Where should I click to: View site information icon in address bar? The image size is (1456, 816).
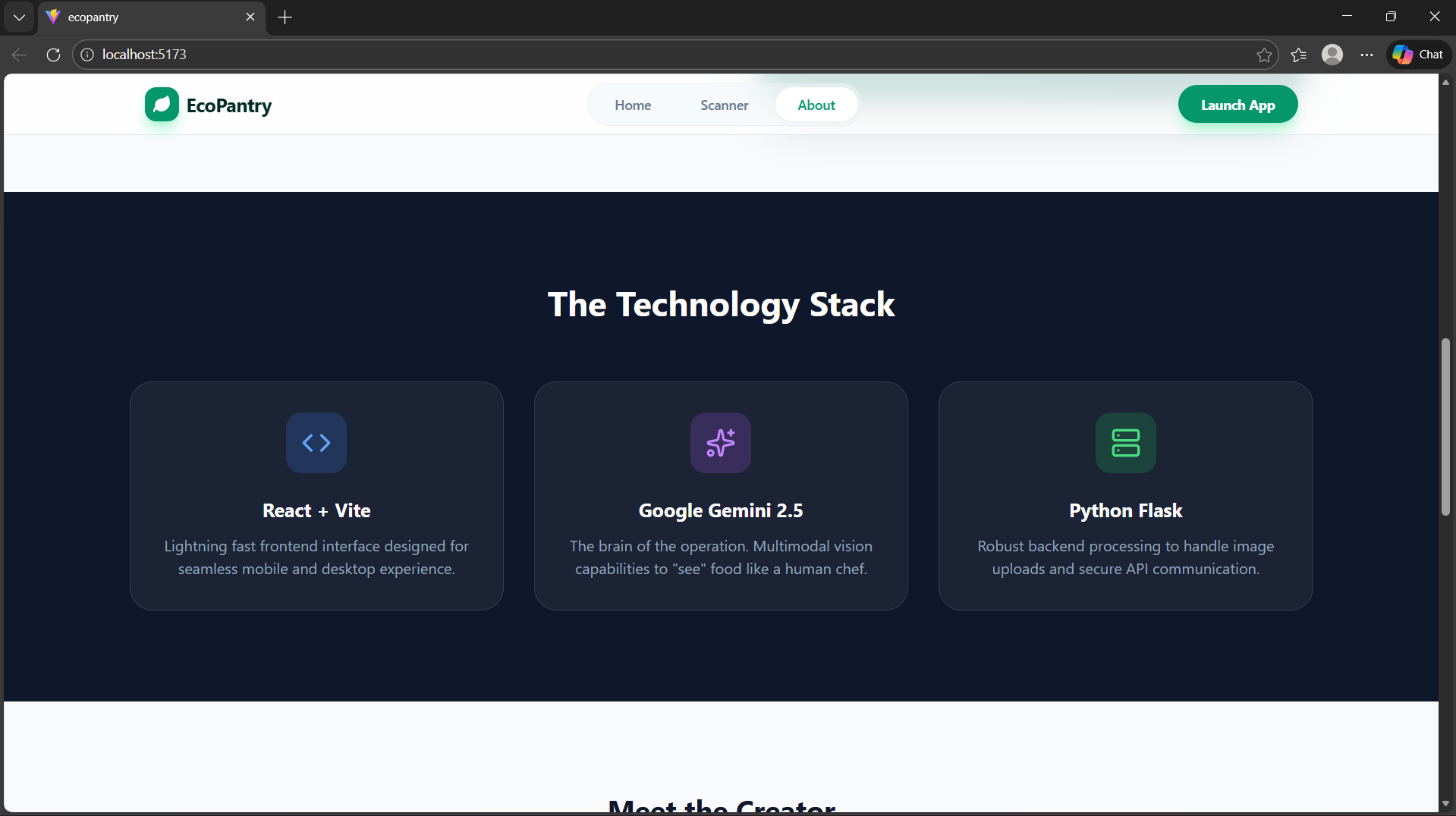tap(88, 55)
